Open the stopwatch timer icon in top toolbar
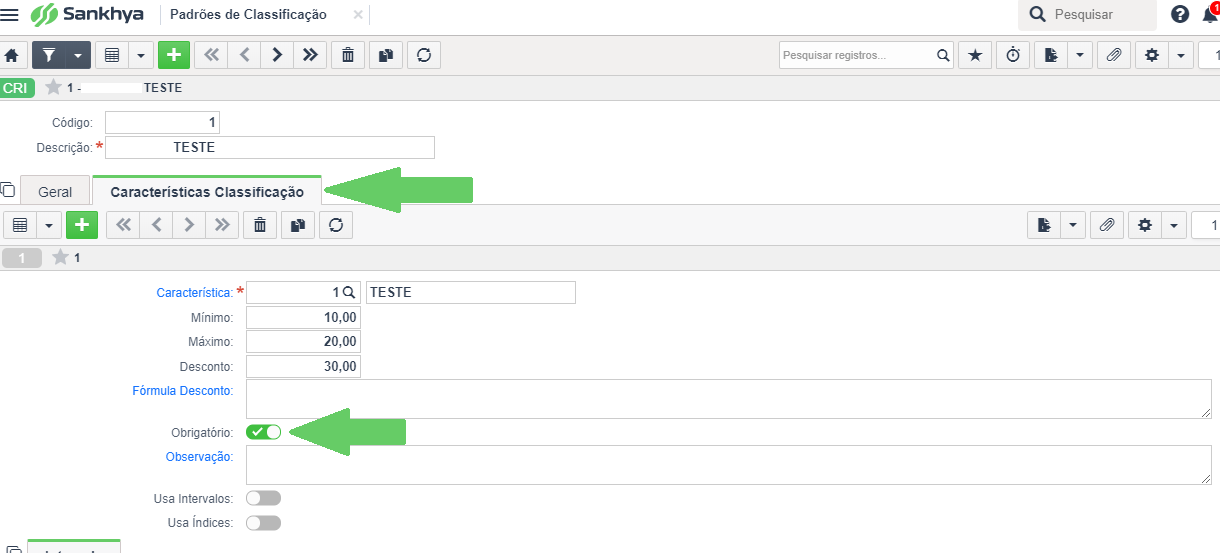 (x=1013, y=55)
